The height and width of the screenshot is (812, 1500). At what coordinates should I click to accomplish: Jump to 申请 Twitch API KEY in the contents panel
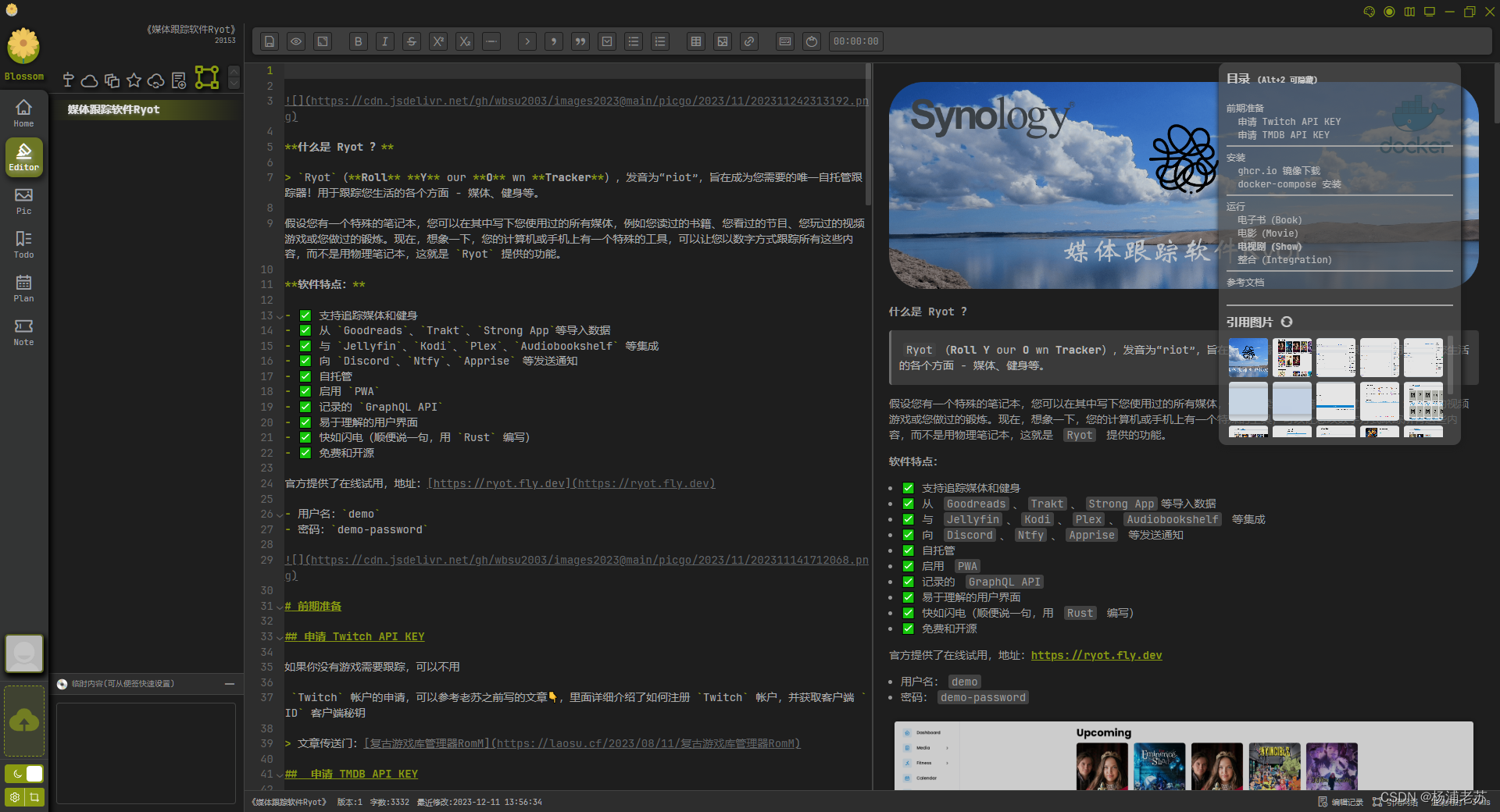[1289, 122]
